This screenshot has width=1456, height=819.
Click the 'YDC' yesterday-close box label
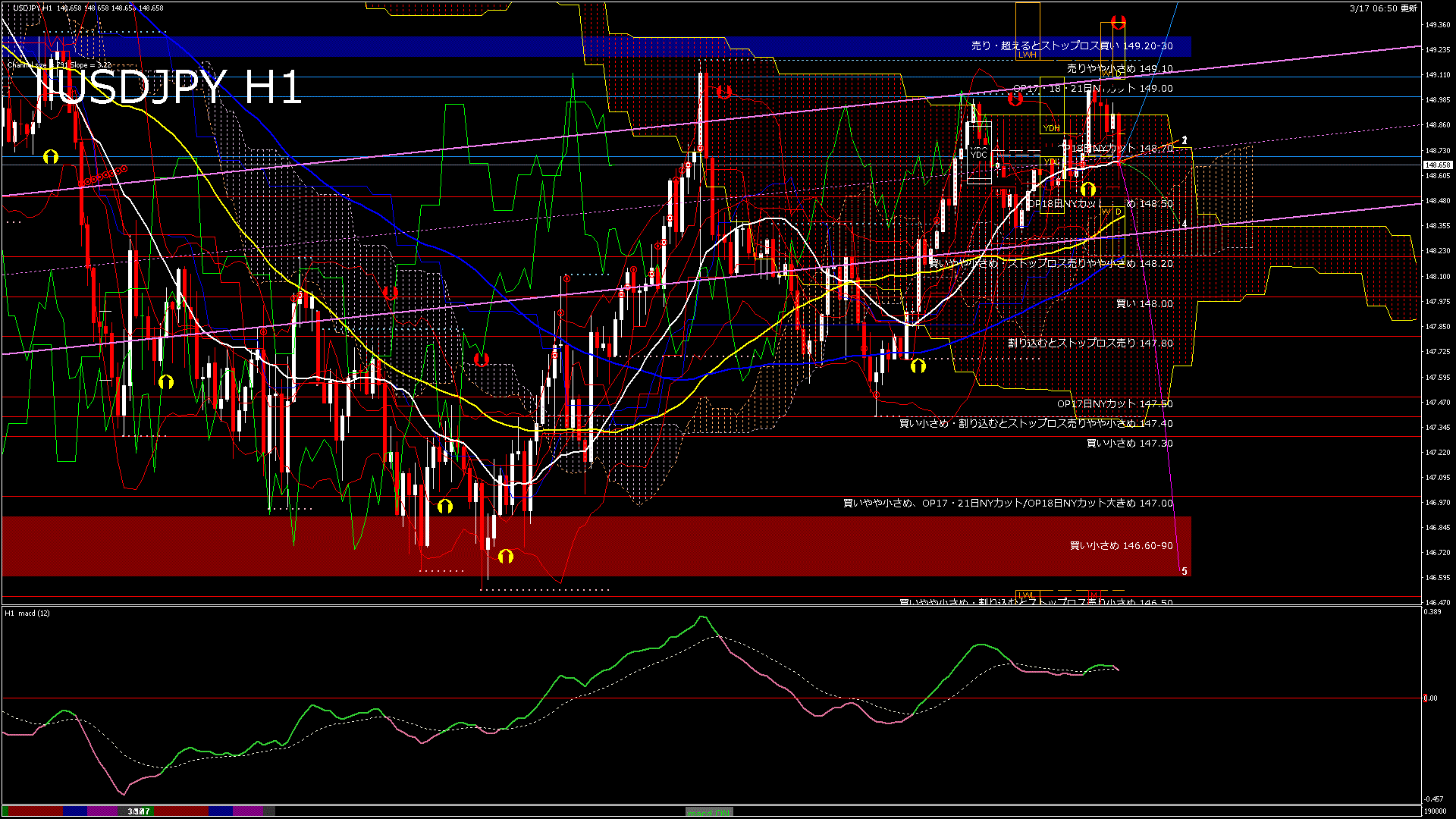click(979, 155)
